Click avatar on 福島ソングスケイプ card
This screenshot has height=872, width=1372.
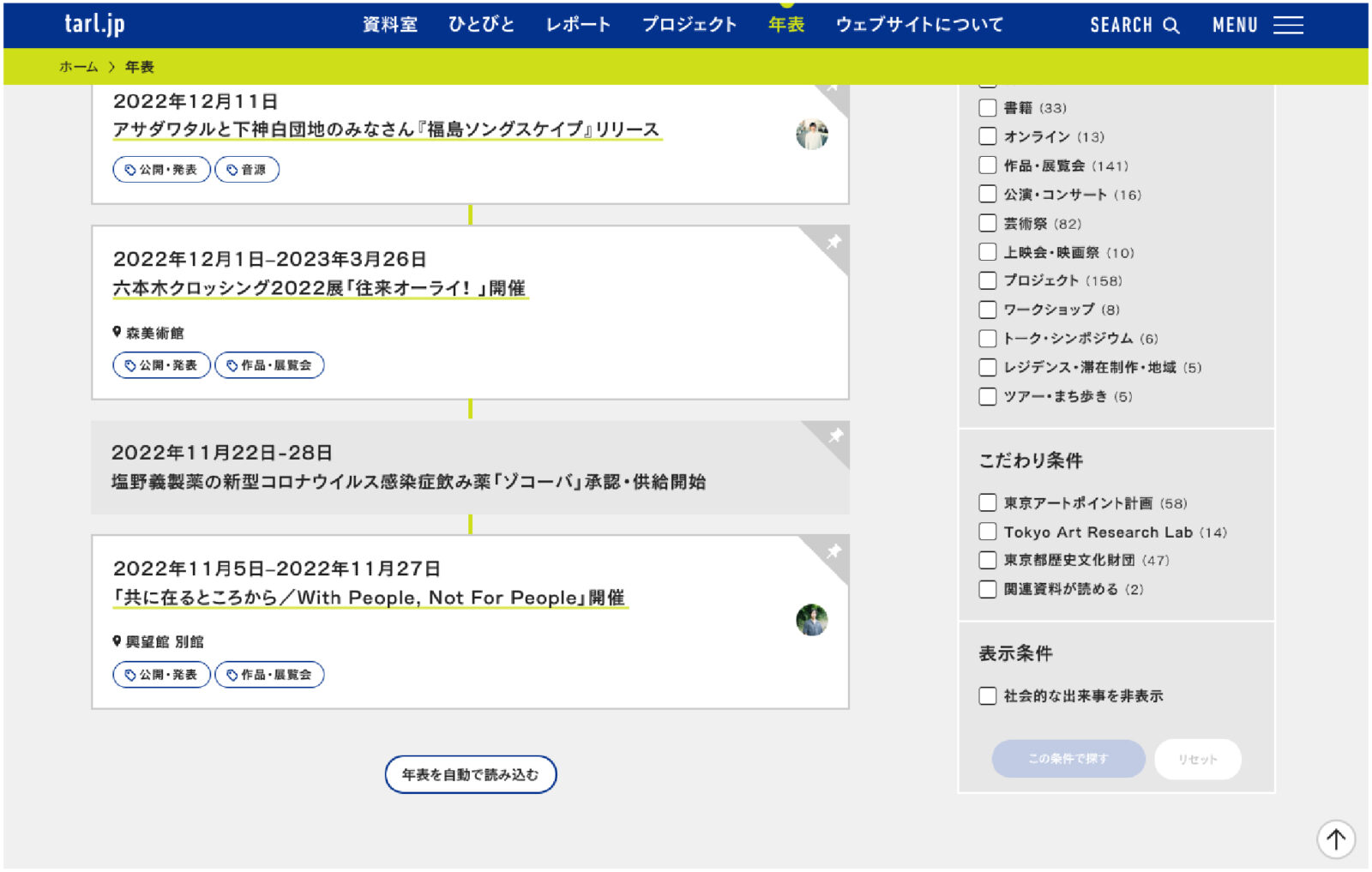[811, 135]
